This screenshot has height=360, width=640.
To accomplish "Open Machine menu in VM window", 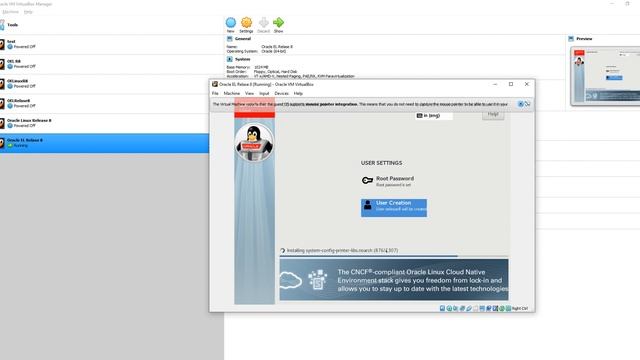I will click(x=231, y=93).
